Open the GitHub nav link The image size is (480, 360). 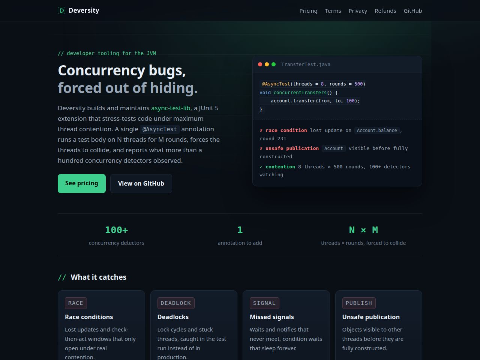click(x=413, y=11)
